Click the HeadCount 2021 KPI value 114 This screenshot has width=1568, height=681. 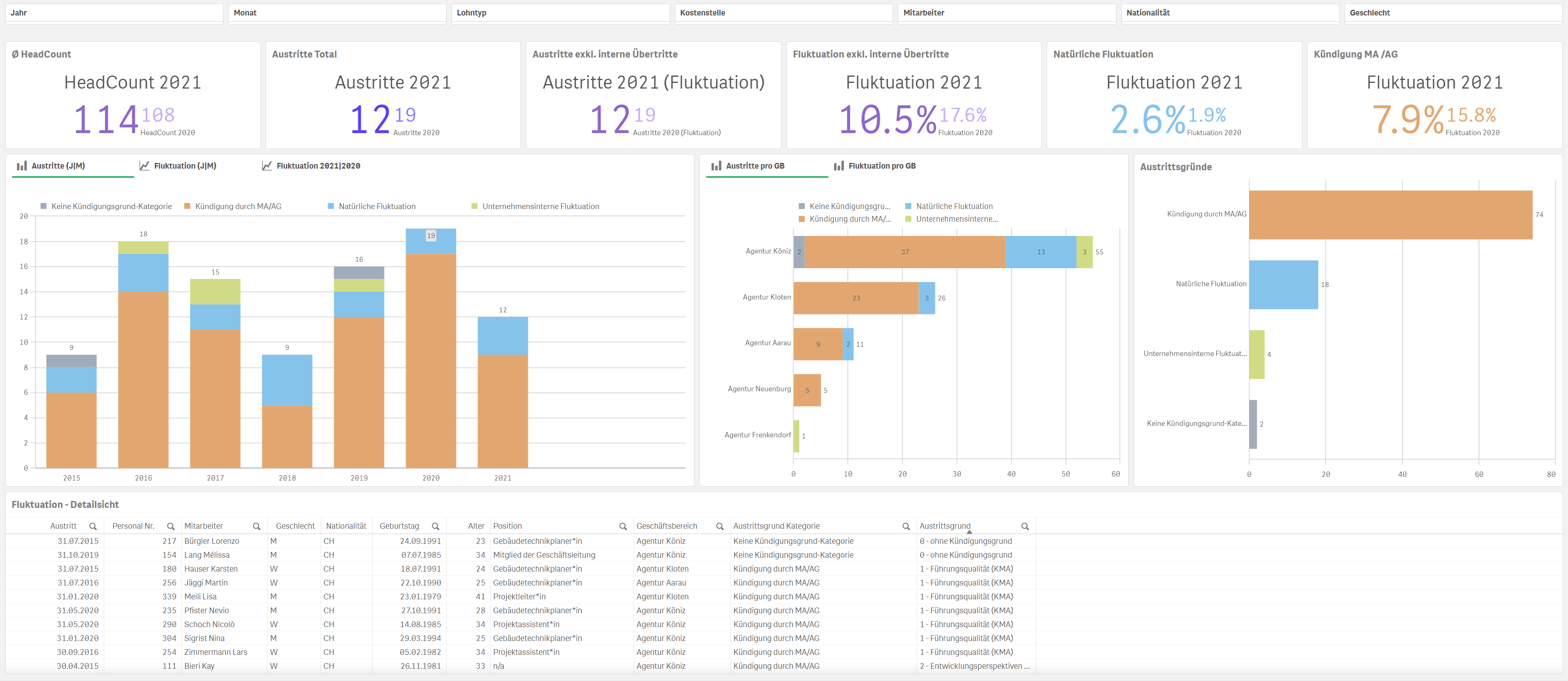click(x=106, y=119)
